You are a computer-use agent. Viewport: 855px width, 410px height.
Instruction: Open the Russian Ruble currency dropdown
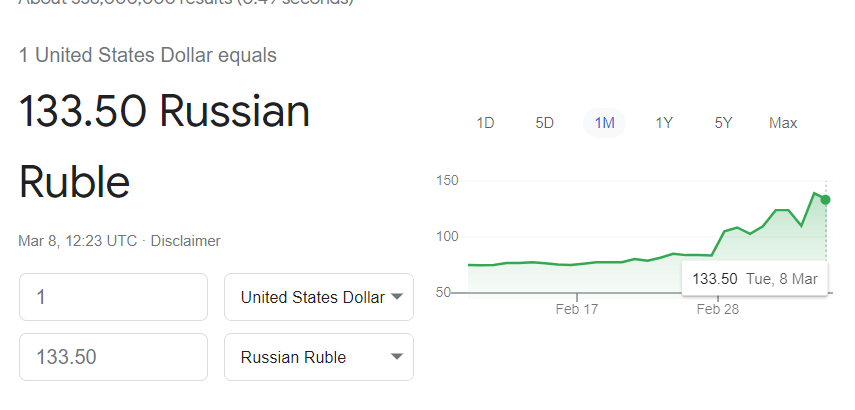click(x=318, y=357)
